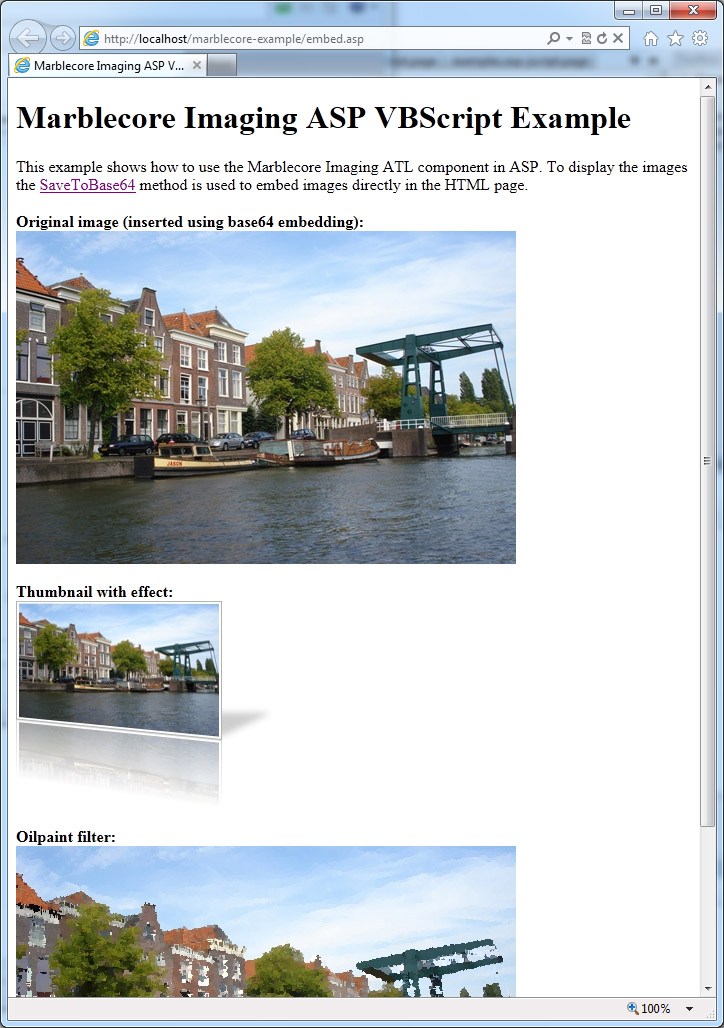The height and width of the screenshot is (1028, 724).
Task: Close the Marblecore Imaging ASP tab
Action: (x=196, y=65)
